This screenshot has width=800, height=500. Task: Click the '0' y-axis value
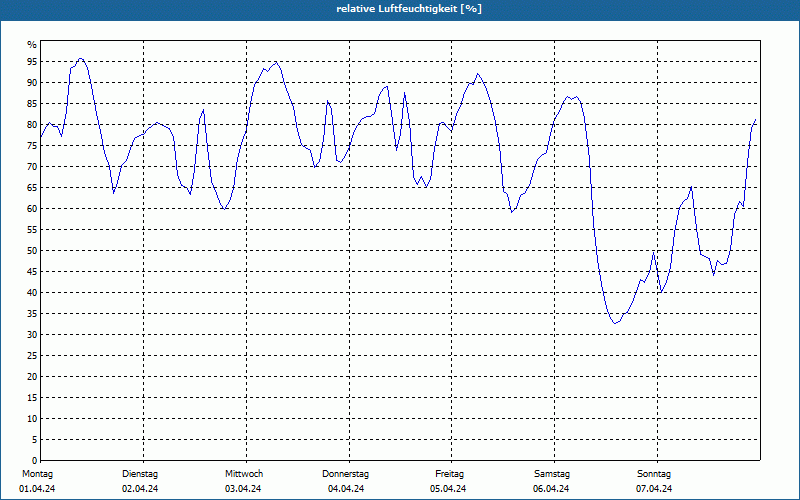[35, 461]
